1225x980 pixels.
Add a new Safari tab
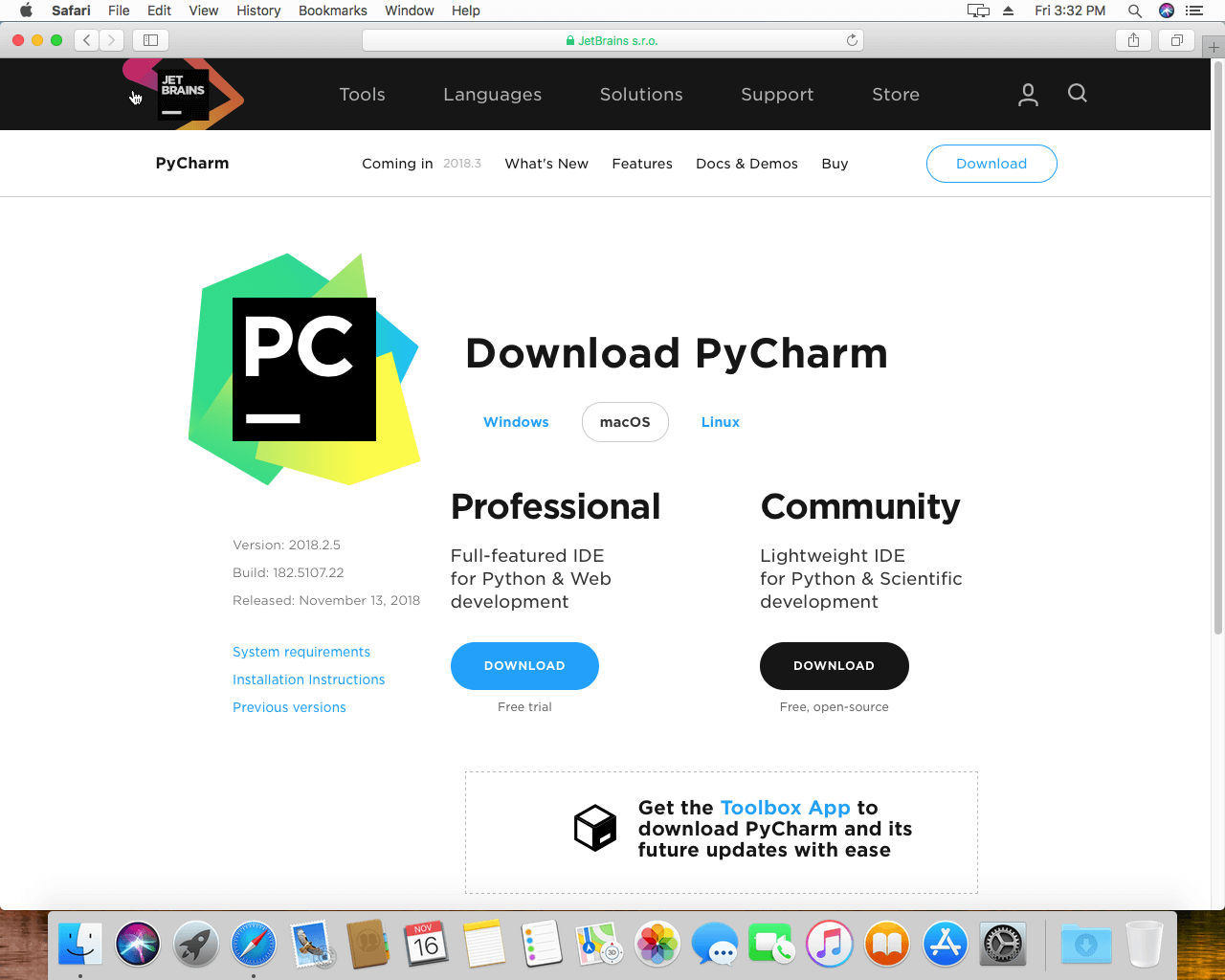[x=1214, y=47]
